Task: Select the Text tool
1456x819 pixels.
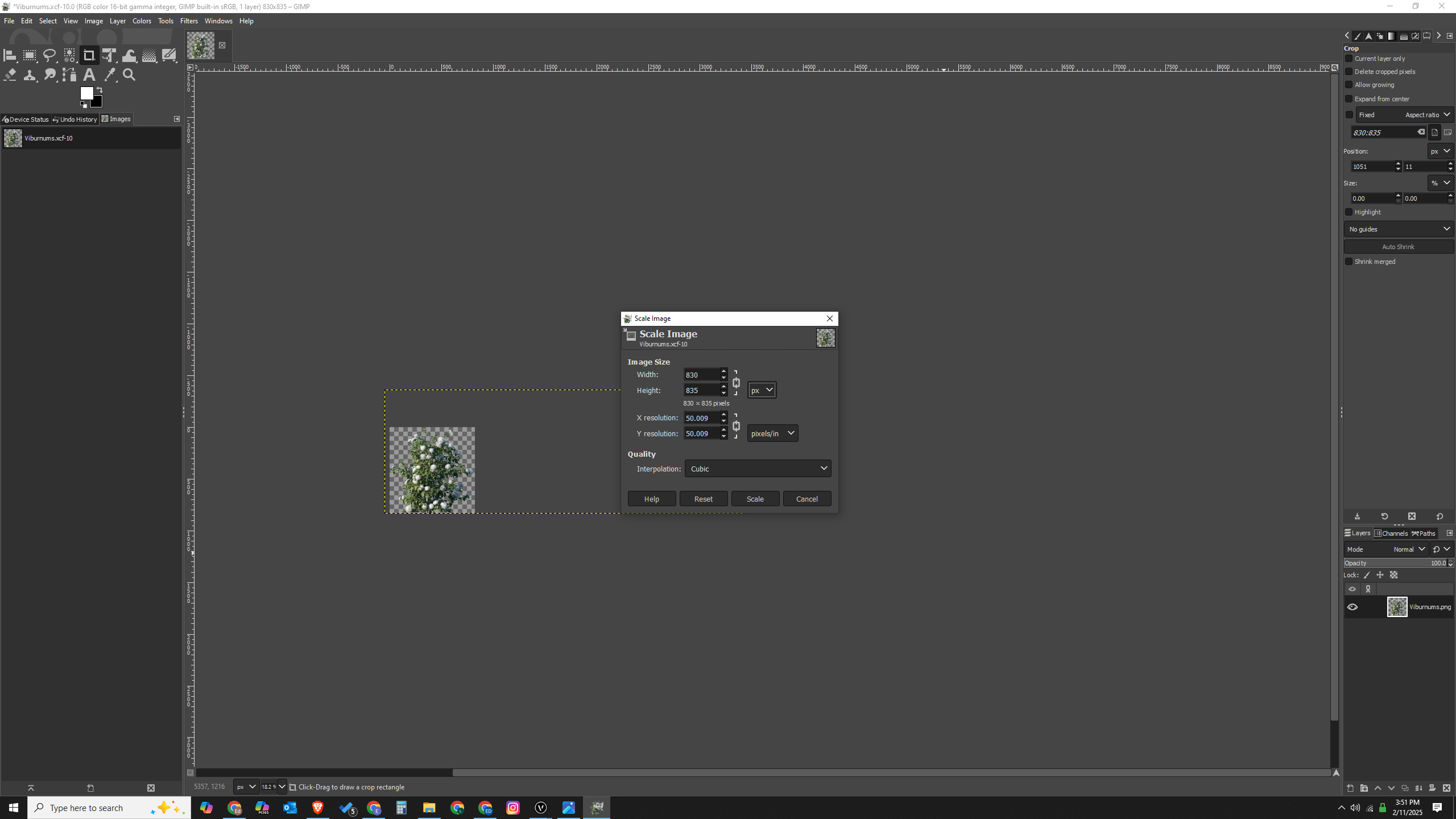Action: coord(89,75)
